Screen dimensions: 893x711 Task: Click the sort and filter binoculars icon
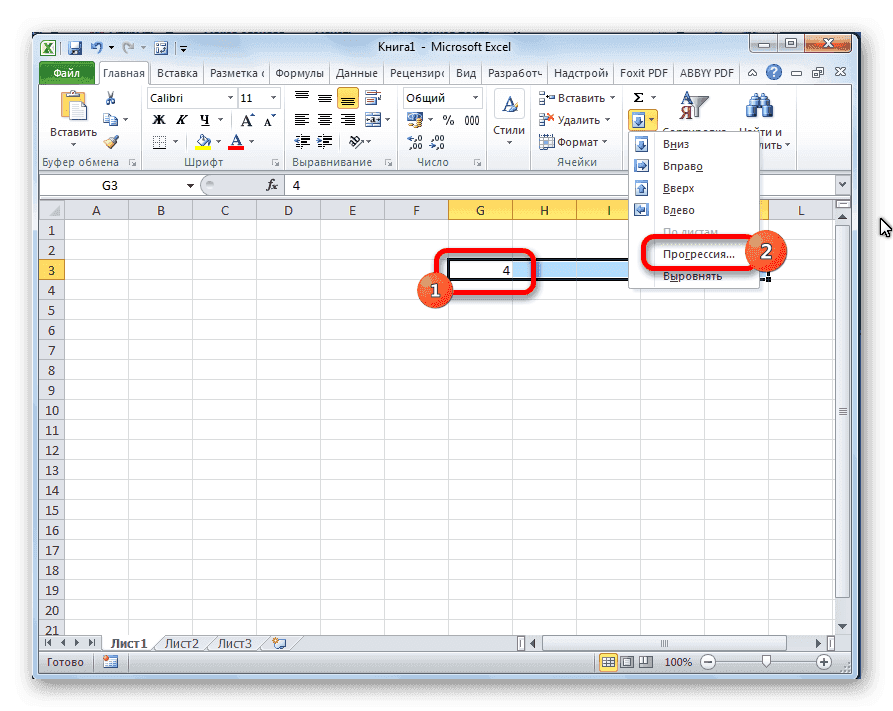757,103
